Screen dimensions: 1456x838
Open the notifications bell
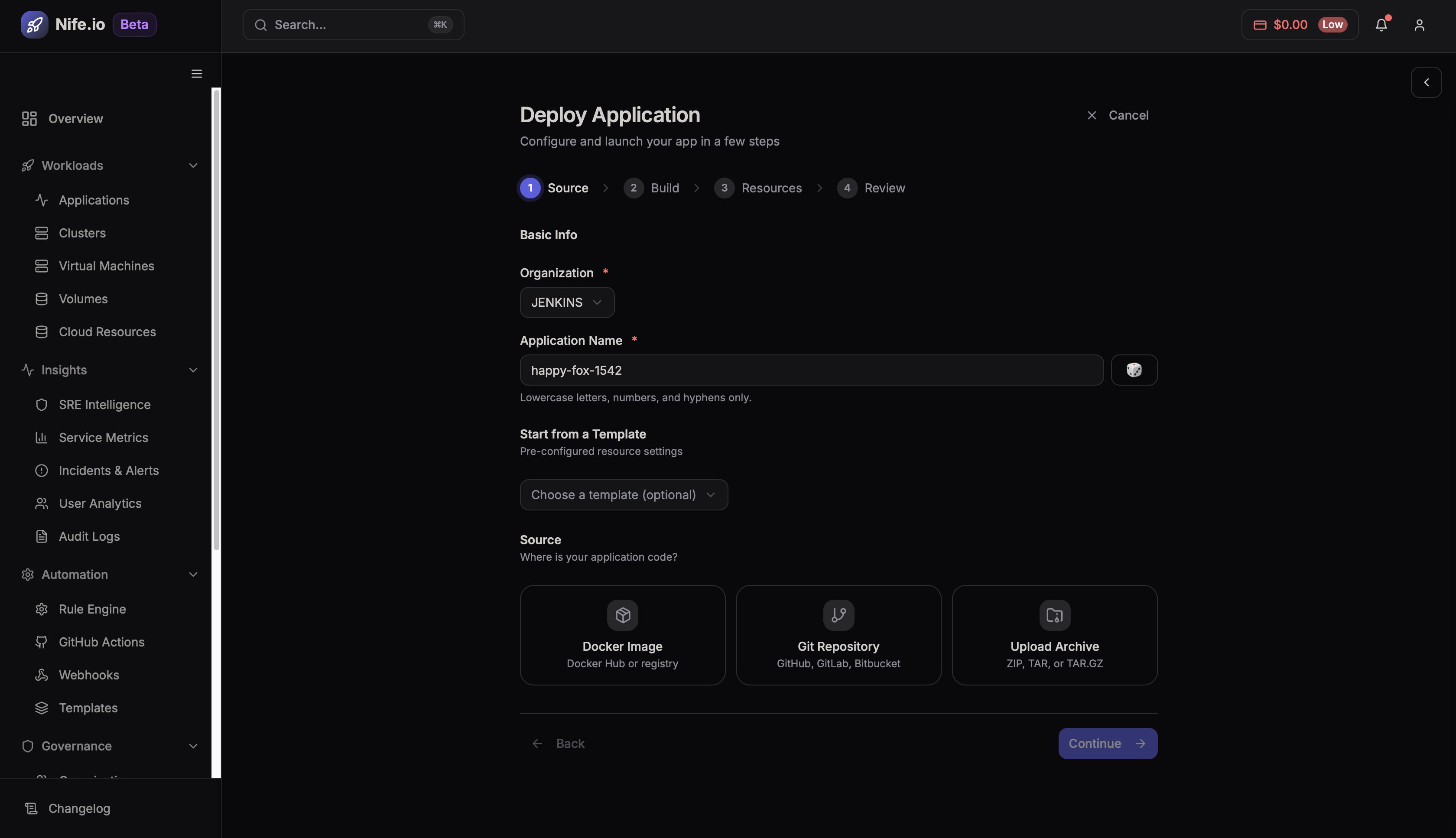pos(1381,25)
